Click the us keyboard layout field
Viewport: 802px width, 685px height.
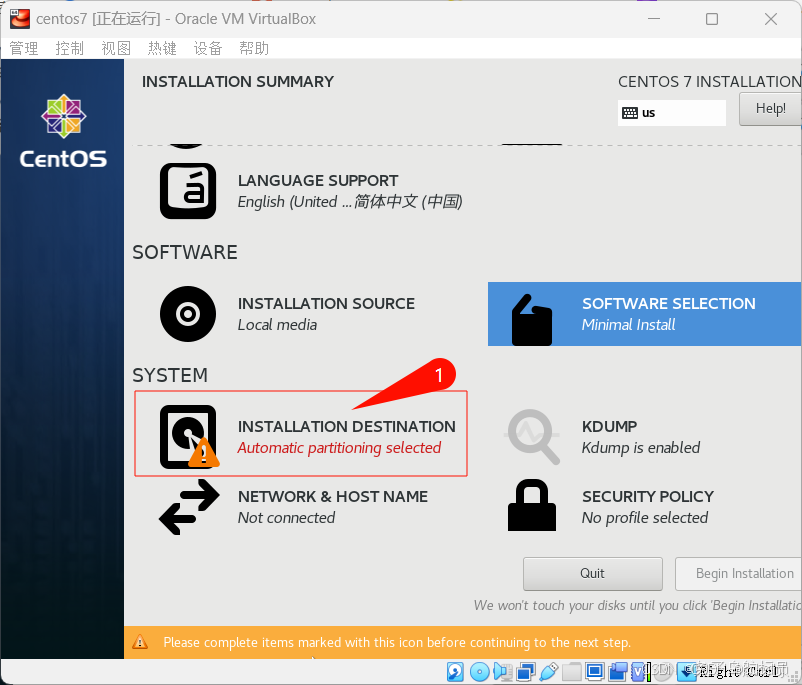(x=672, y=113)
